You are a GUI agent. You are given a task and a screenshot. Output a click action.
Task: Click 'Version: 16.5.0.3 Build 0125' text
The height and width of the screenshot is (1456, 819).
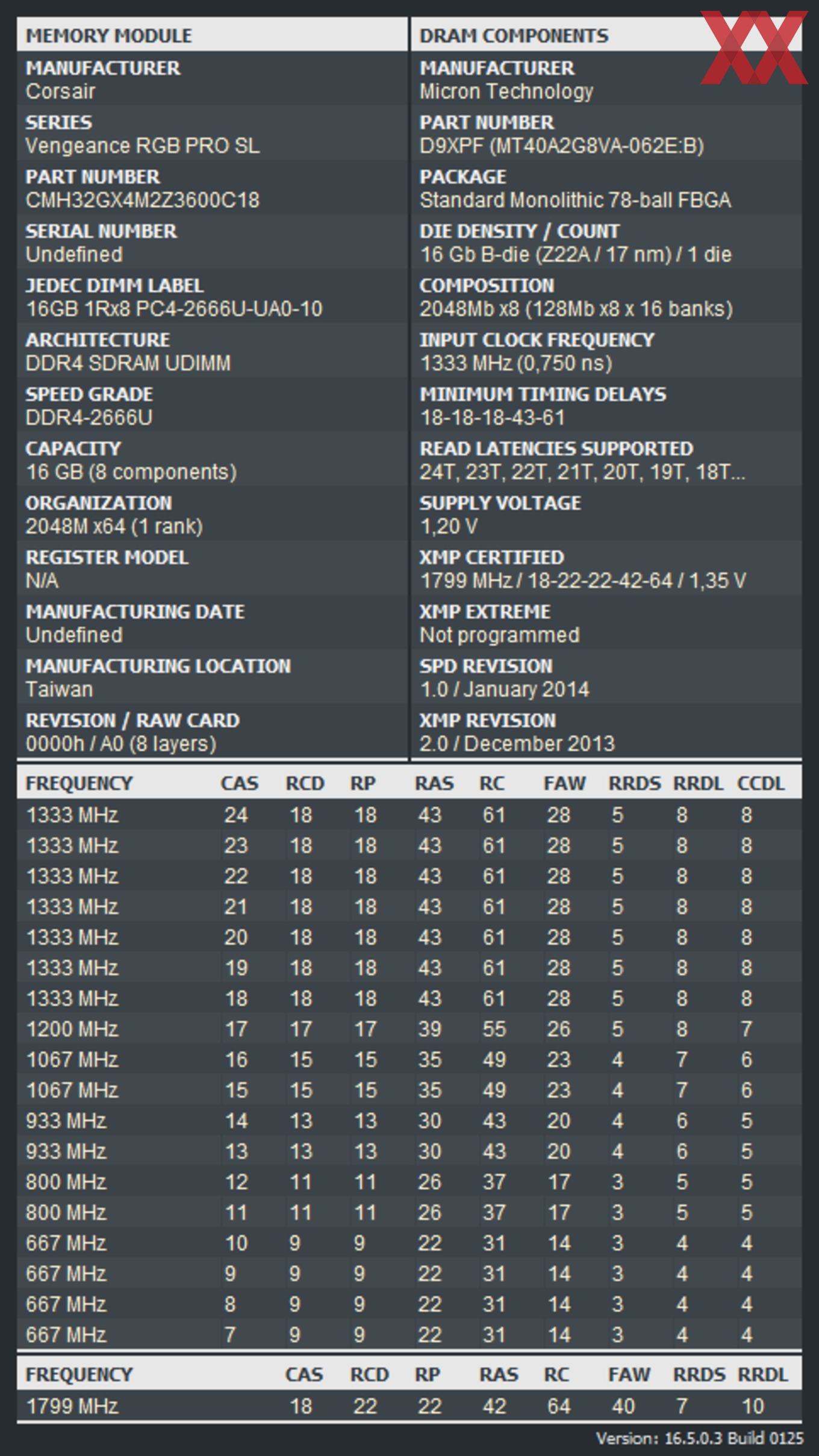pos(699,1439)
